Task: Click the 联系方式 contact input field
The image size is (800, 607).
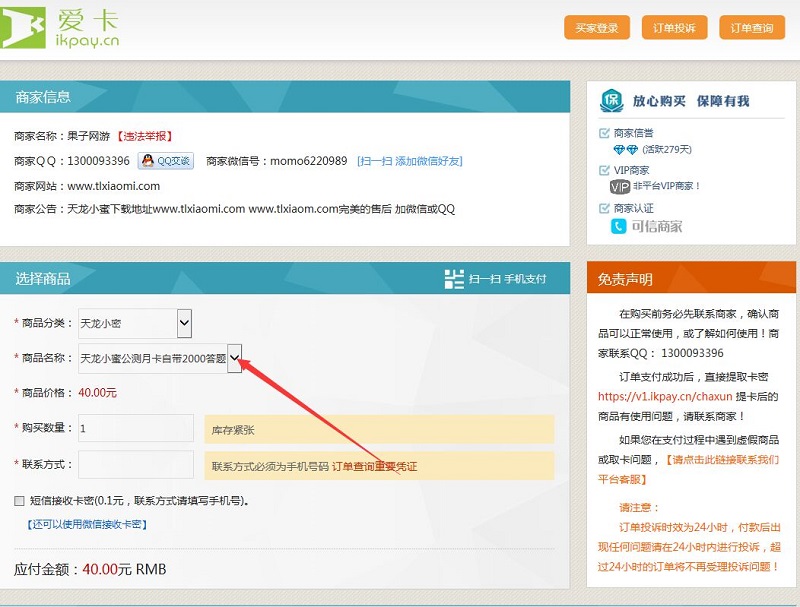Action: point(136,465)
